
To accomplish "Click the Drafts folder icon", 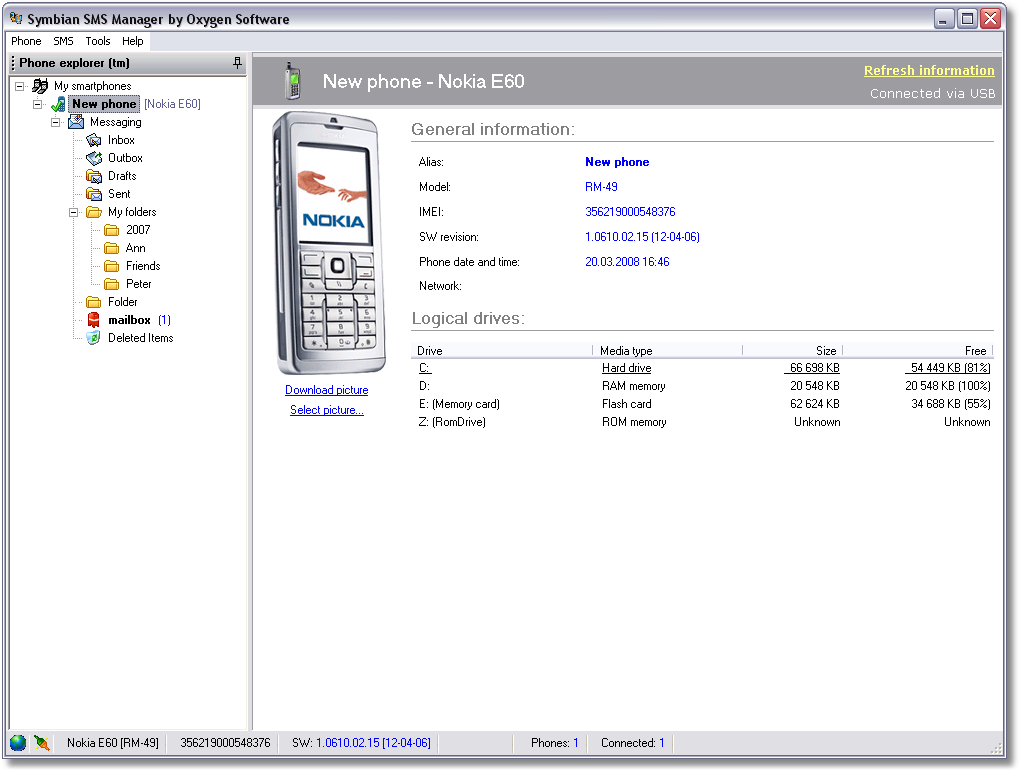I will (x=94, y=176).
